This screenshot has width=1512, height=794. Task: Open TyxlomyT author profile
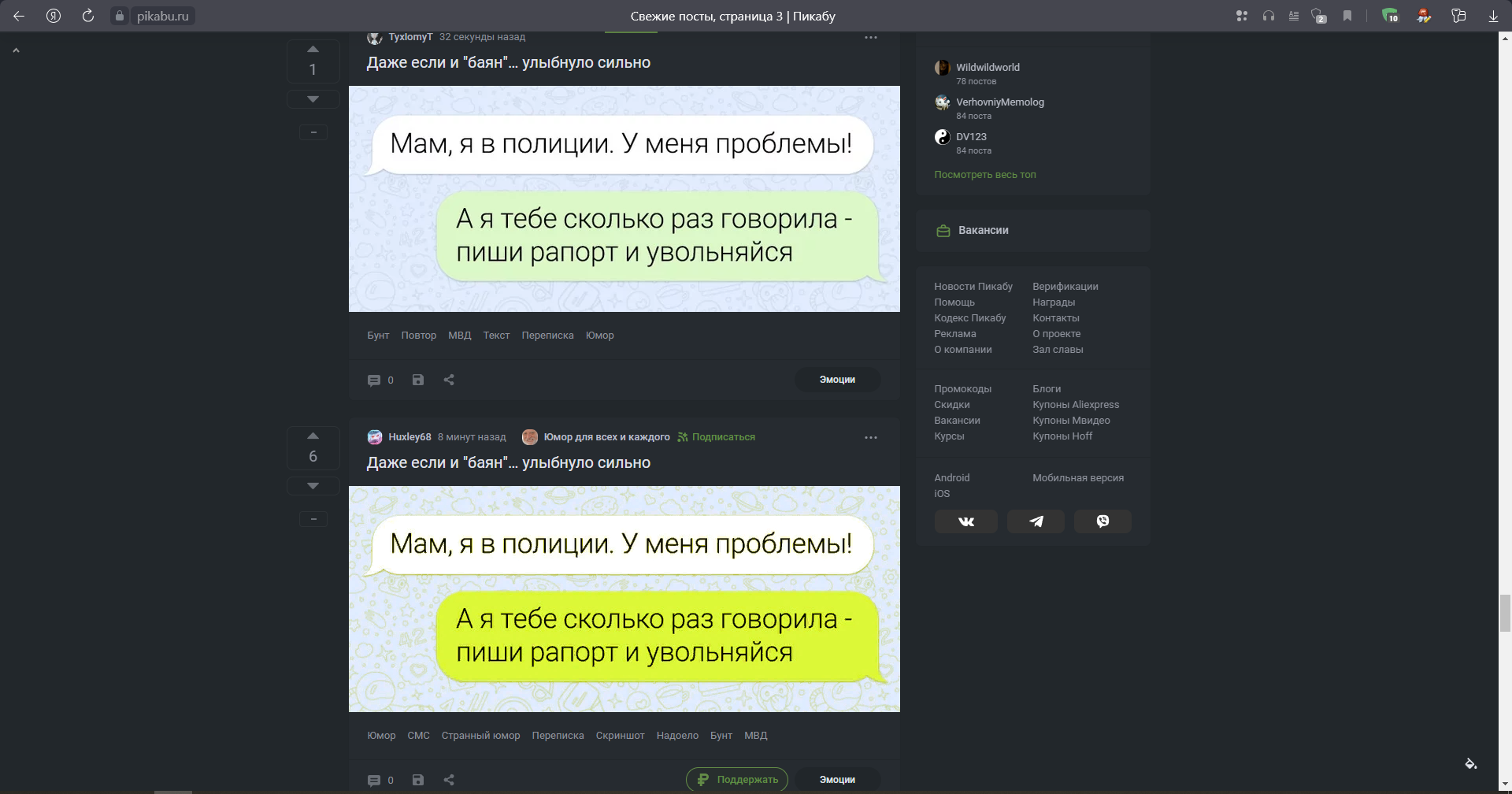click(x=410, y=37)
